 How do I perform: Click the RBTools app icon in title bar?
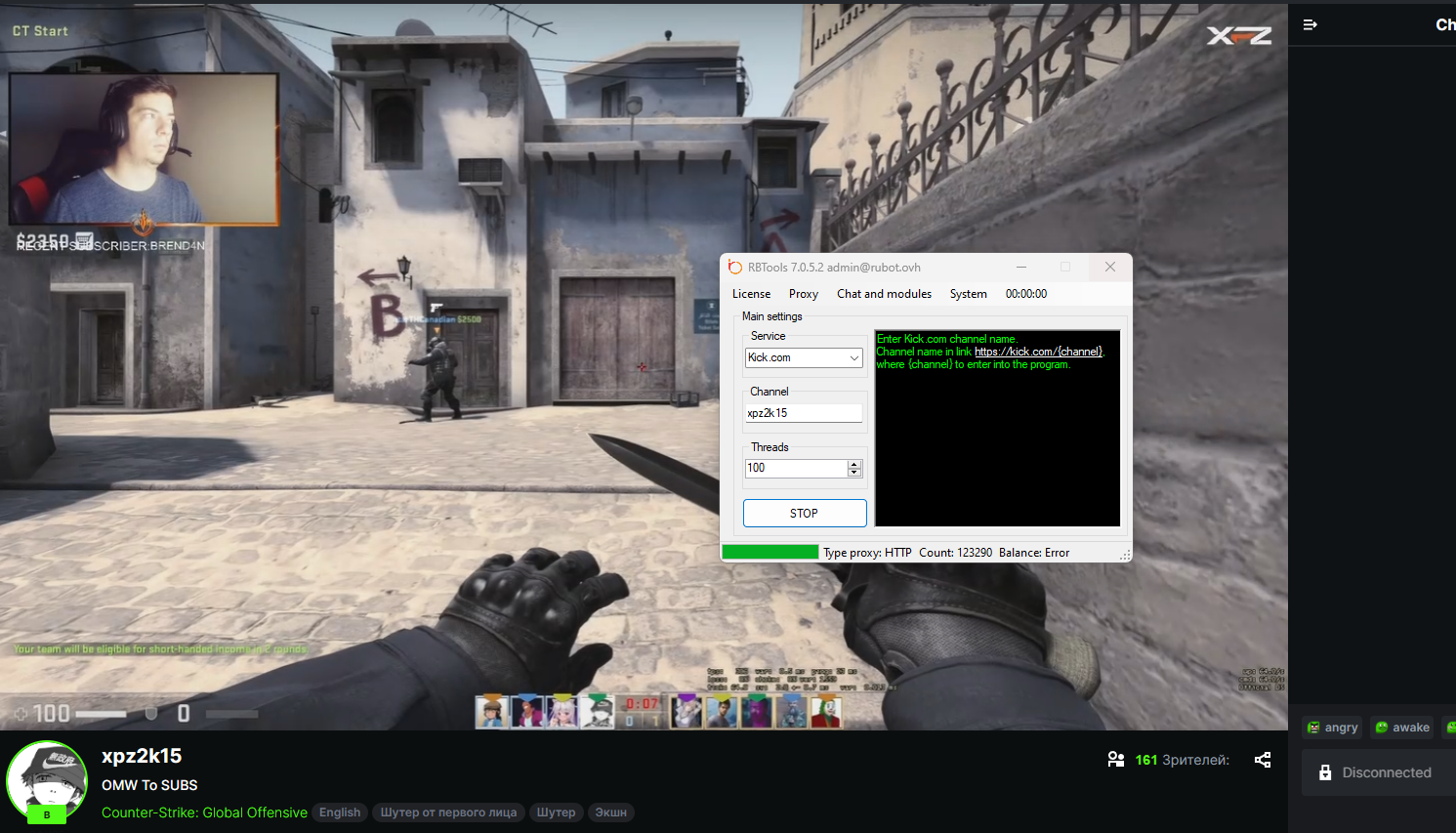(x=735, y=268)
